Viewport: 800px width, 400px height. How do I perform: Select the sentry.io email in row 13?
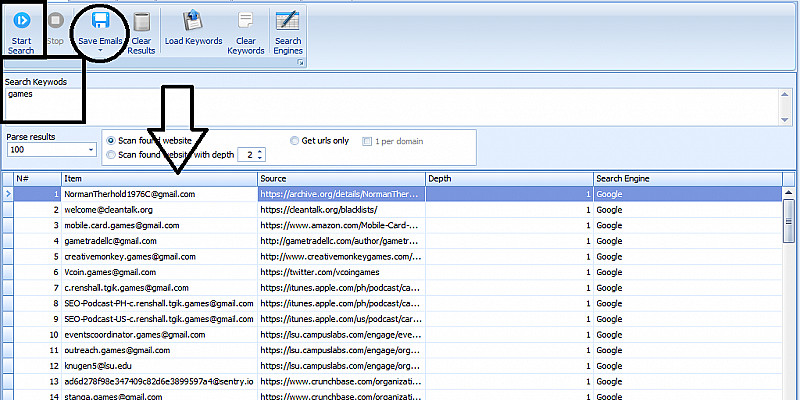(159, 382)
